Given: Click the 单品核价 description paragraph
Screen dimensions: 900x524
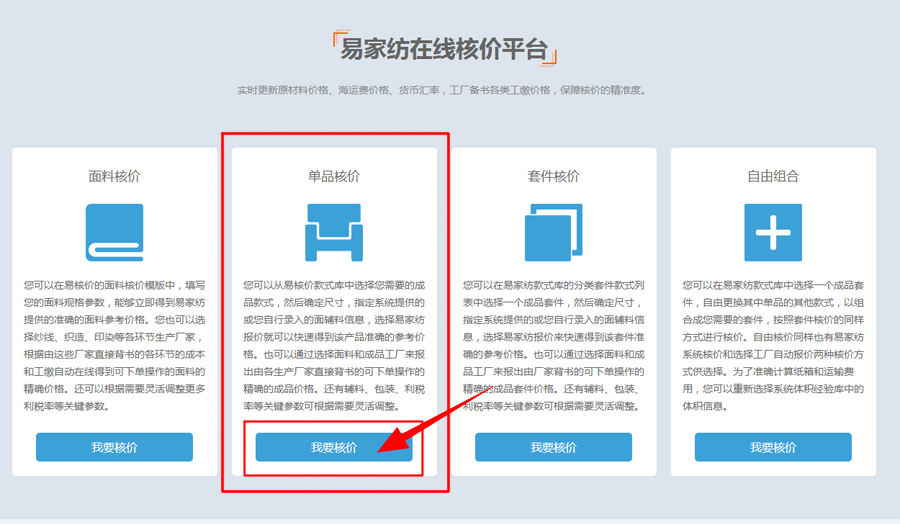Looking at the screenshot, I should pyautogui.click(x=334, y=346).
